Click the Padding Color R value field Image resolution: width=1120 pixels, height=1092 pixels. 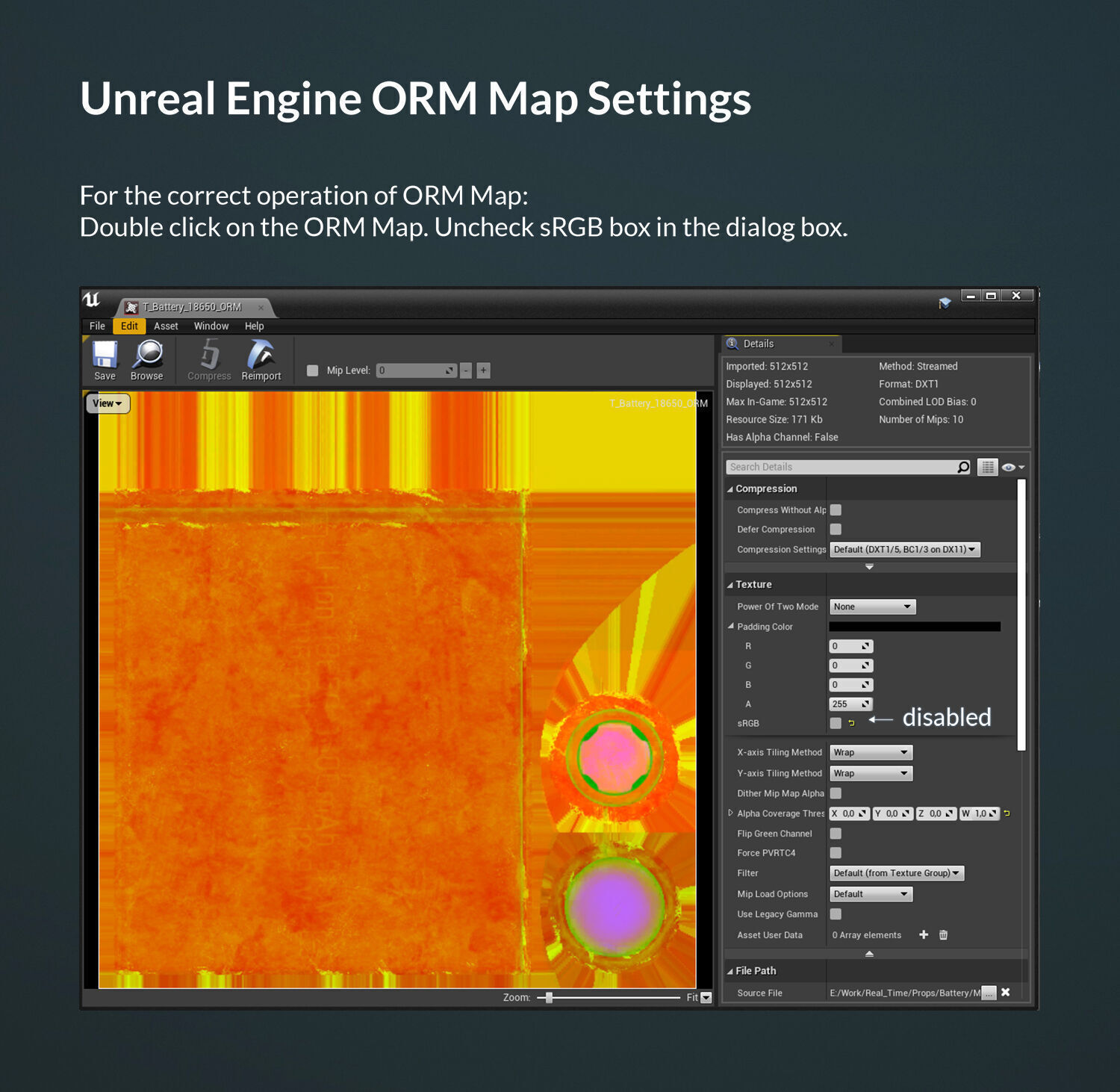(x=851, y=646)
